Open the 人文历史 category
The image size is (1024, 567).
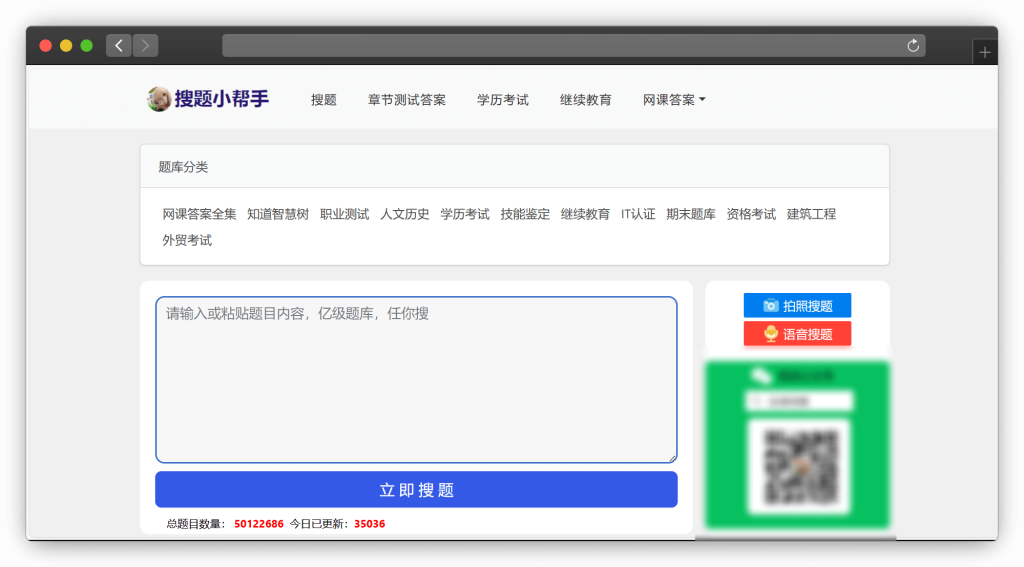[404, 214]
